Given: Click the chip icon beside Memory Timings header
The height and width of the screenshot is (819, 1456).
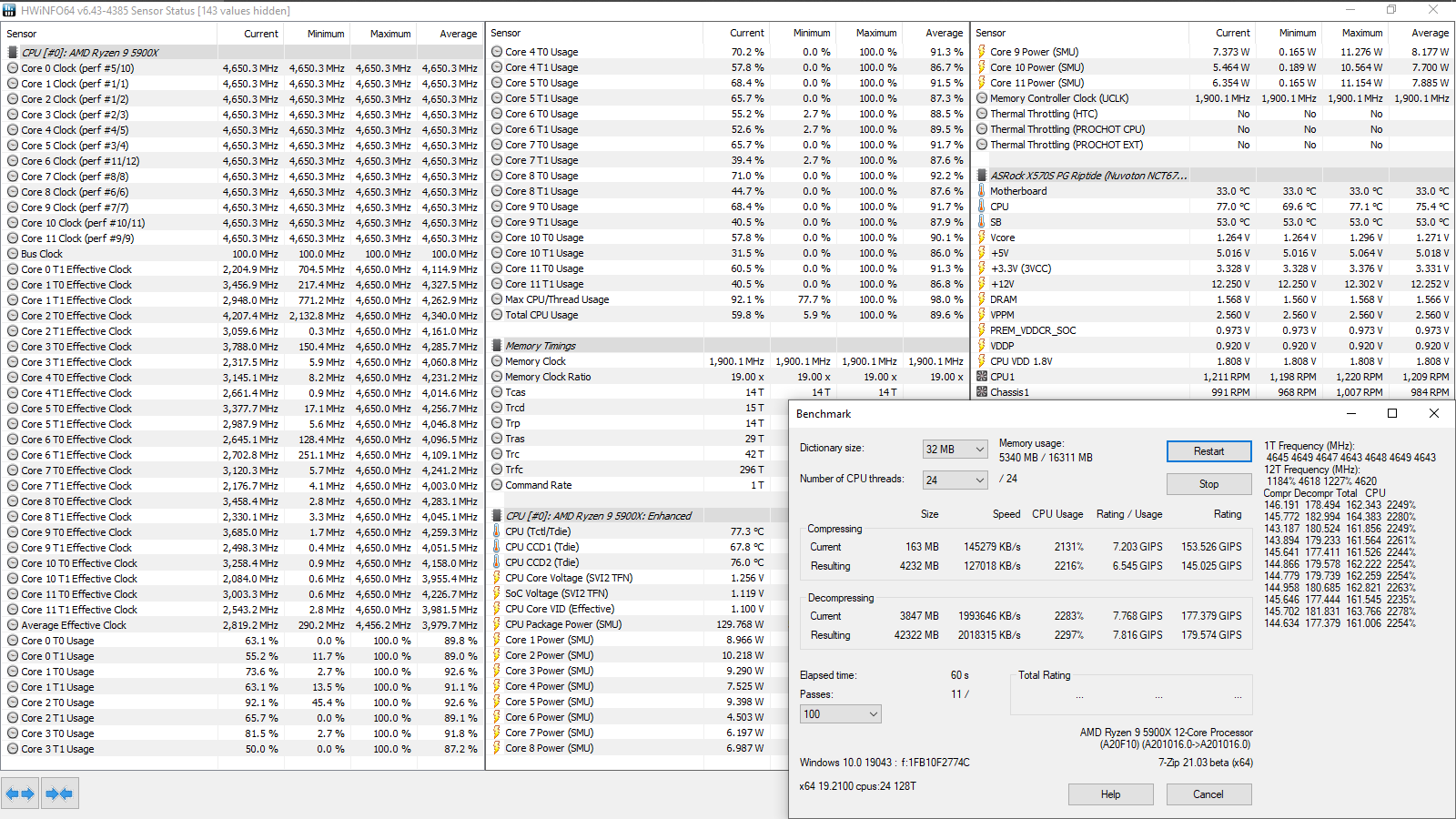Looking at the screenshot, I should coord(497,346).
